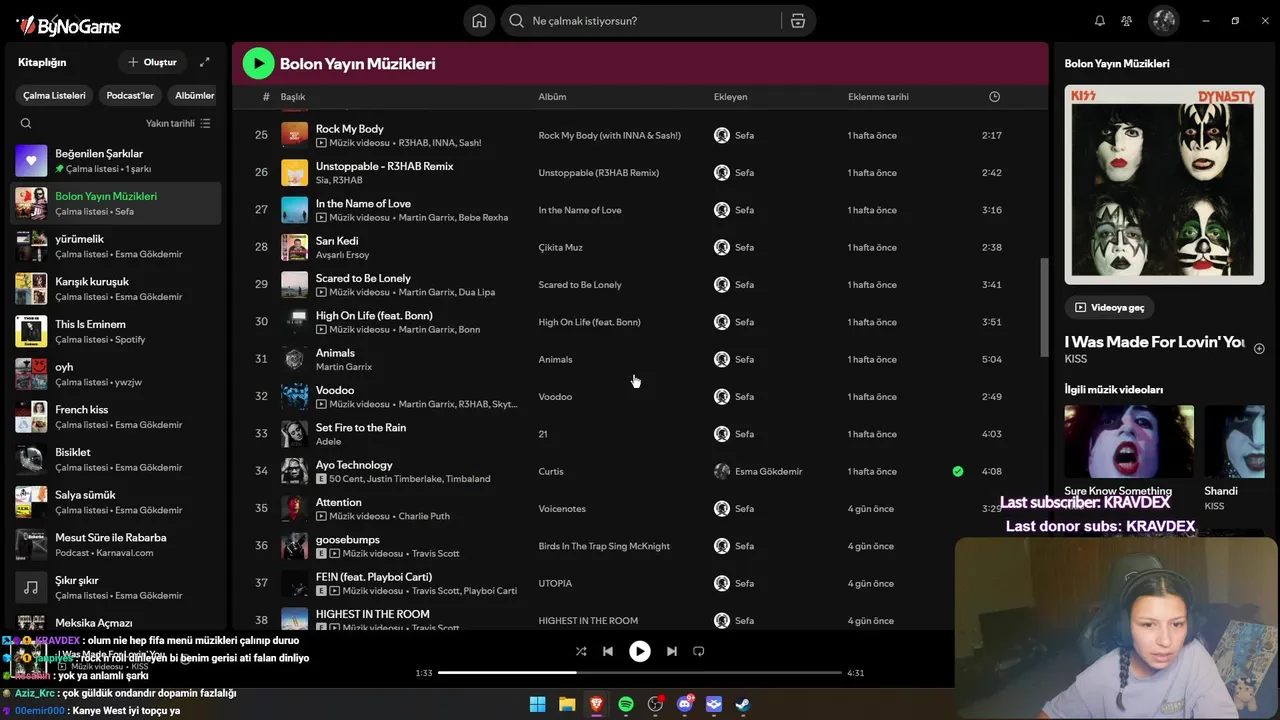Open the user profile avatar

coord(1163,20)
